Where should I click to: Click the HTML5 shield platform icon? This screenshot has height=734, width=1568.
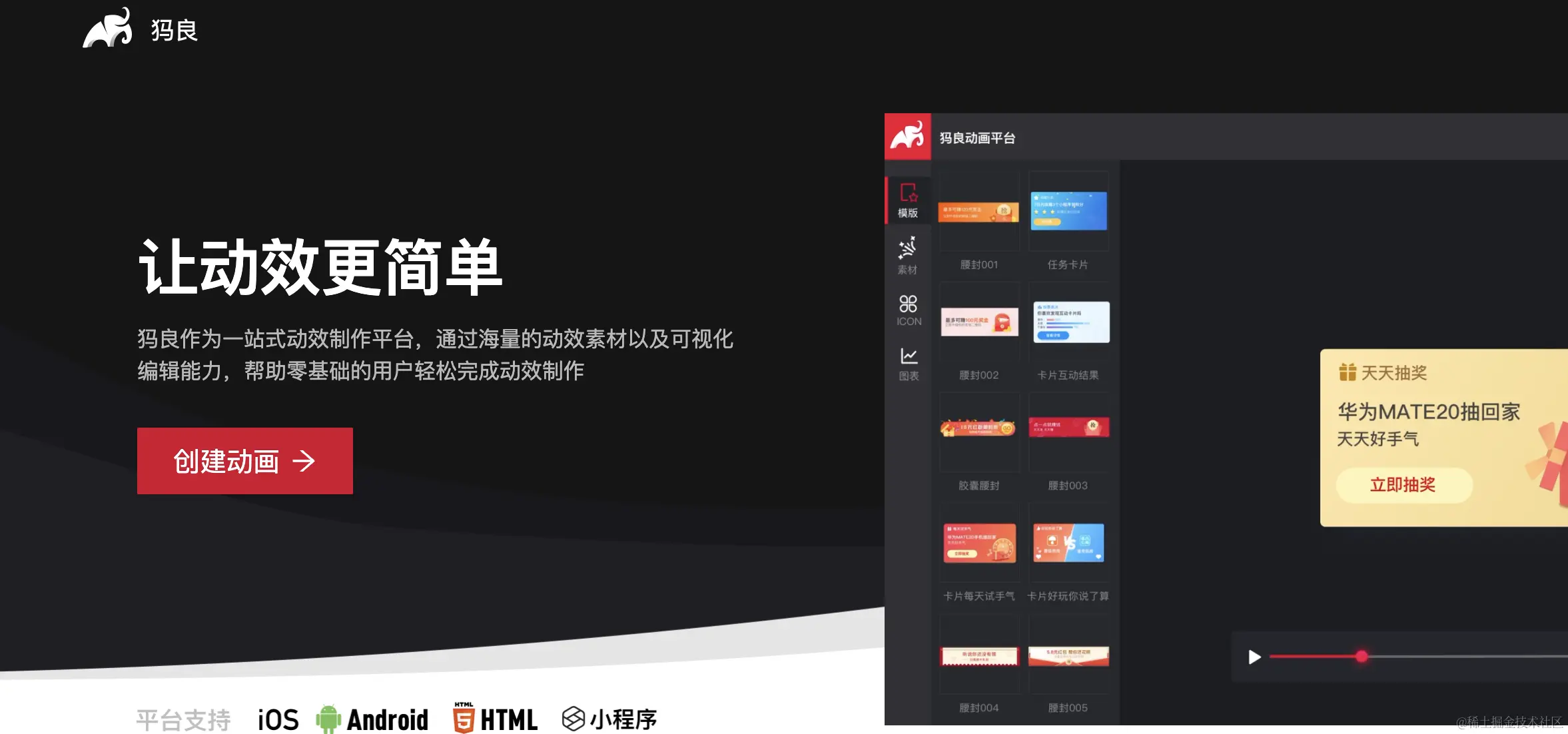pos(464,719)
